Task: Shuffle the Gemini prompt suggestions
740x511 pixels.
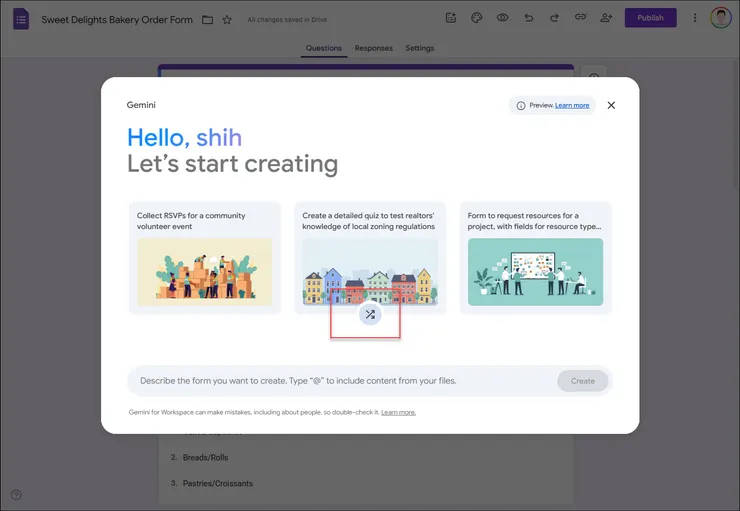Action: coord(370,314)
